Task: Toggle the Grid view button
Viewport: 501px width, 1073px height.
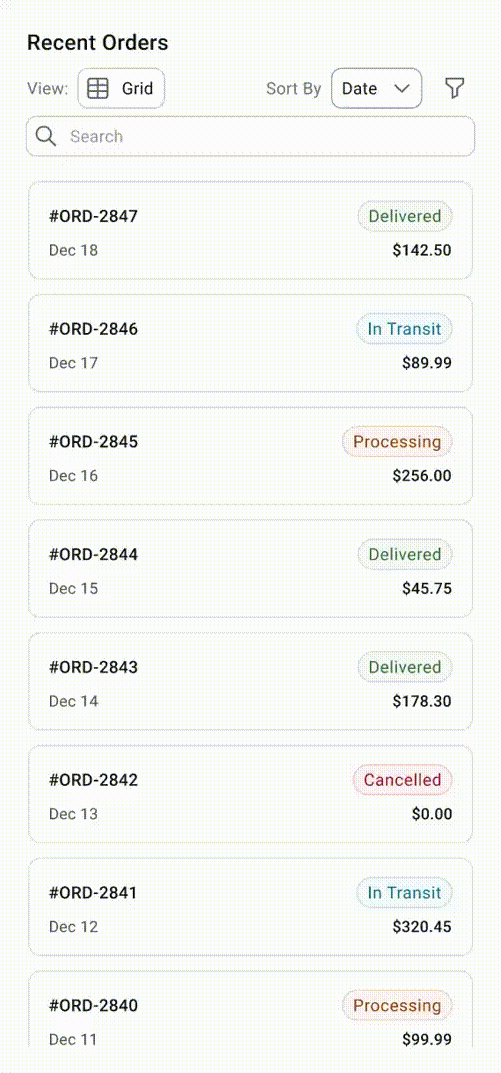Action: (121, 88)
